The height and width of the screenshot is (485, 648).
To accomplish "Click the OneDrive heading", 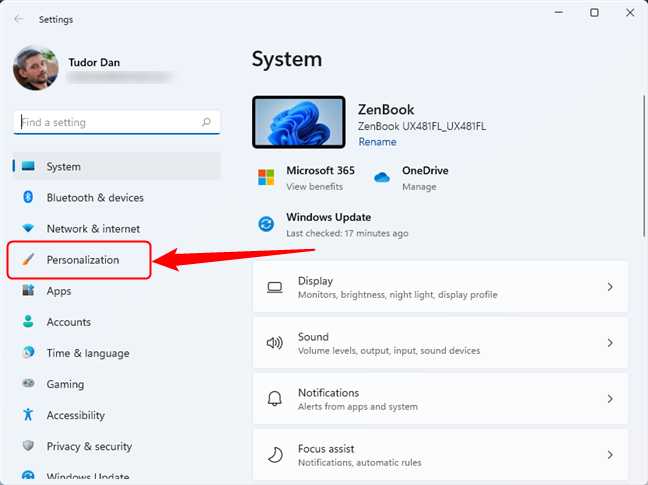I will click(425, 170).
